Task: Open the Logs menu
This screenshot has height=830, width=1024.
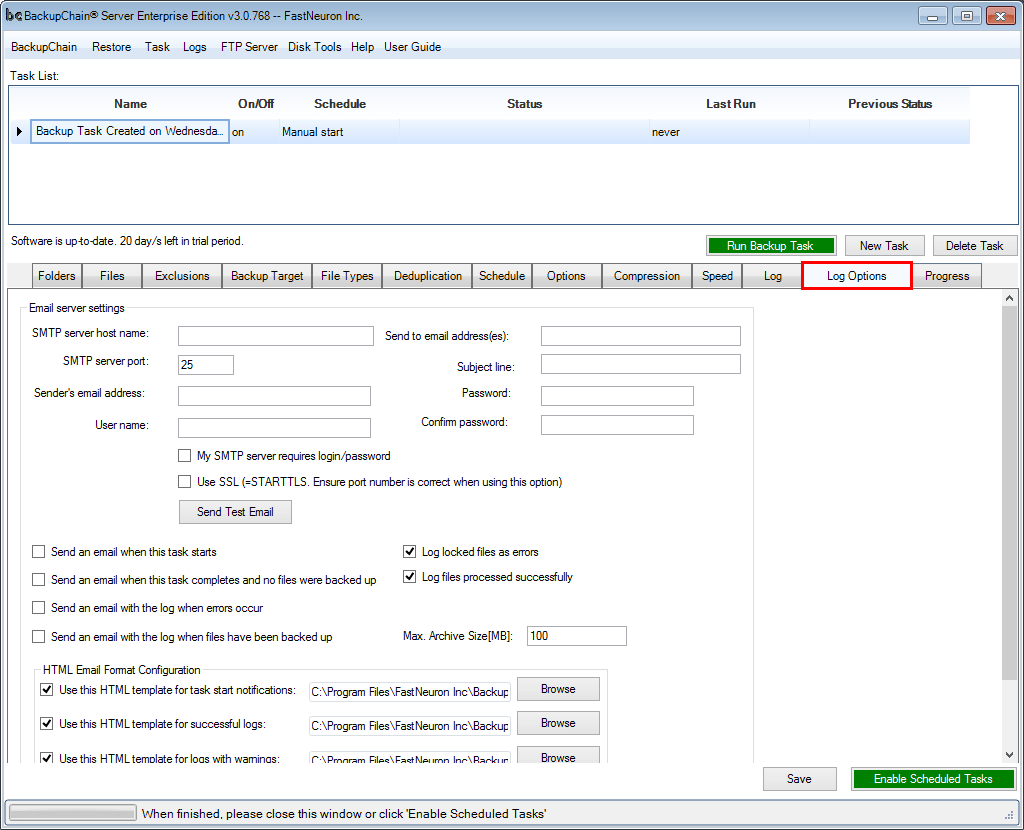Action: coord(195,47)
